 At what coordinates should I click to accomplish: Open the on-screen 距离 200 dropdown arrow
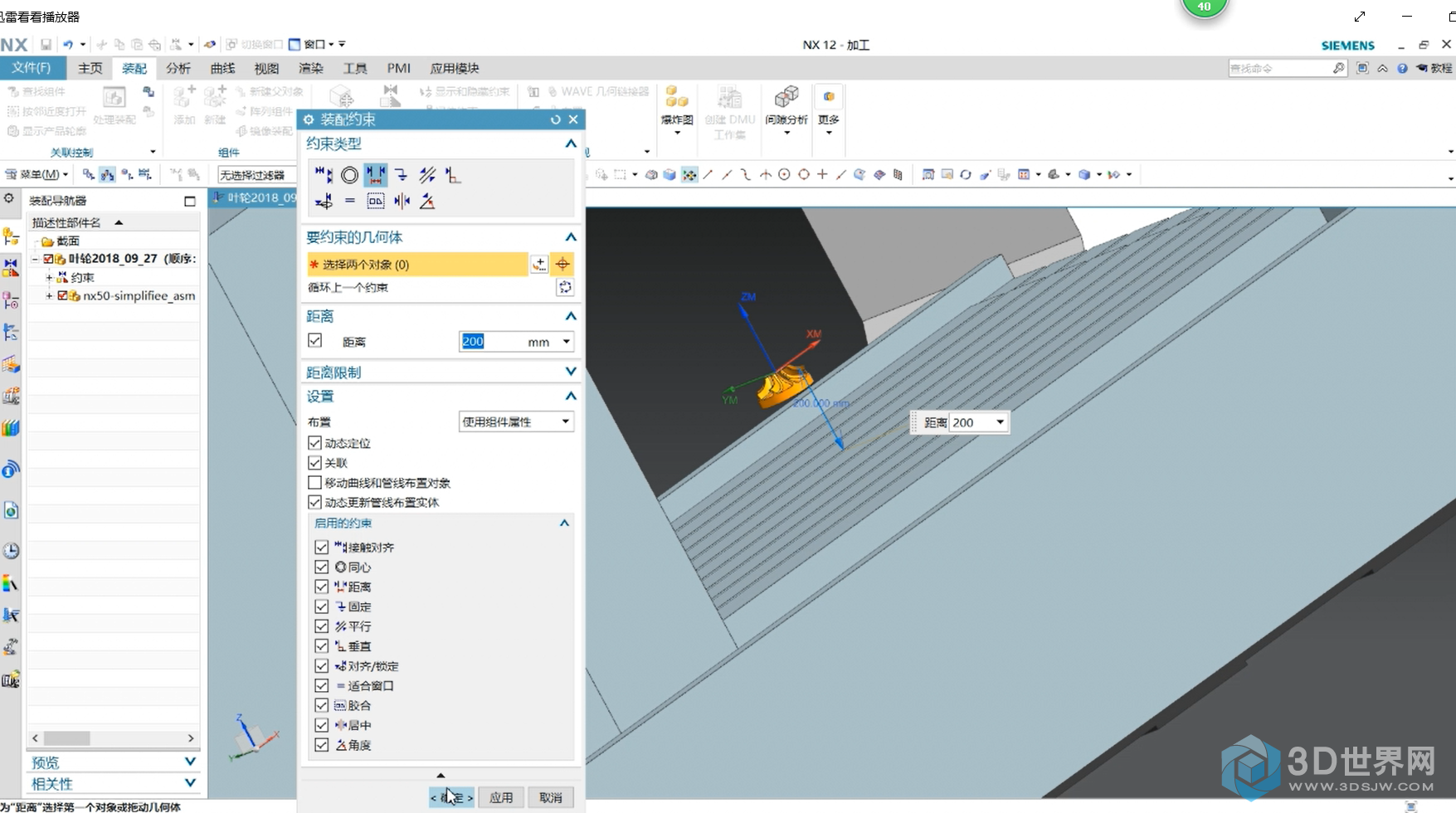(x=1000, y=422)
